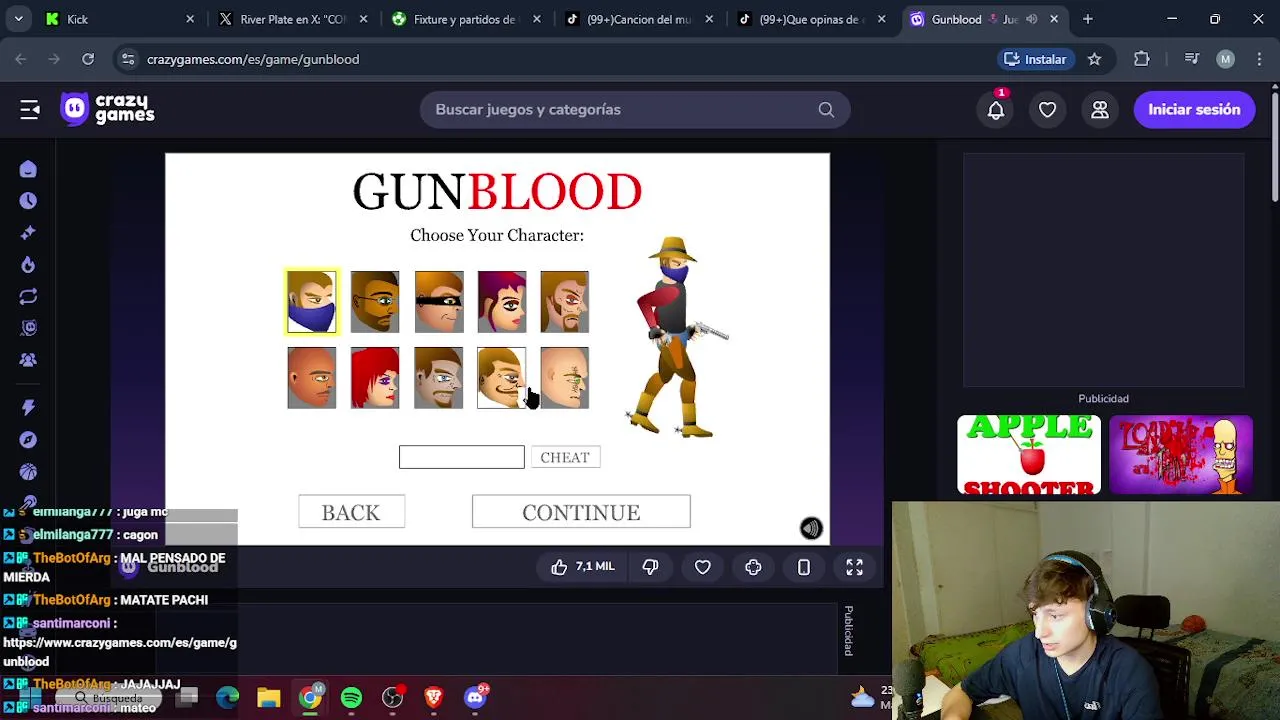Click the magnifier icon in the search bar
Screen dimensions: 1280x720
tap(826, 110)
